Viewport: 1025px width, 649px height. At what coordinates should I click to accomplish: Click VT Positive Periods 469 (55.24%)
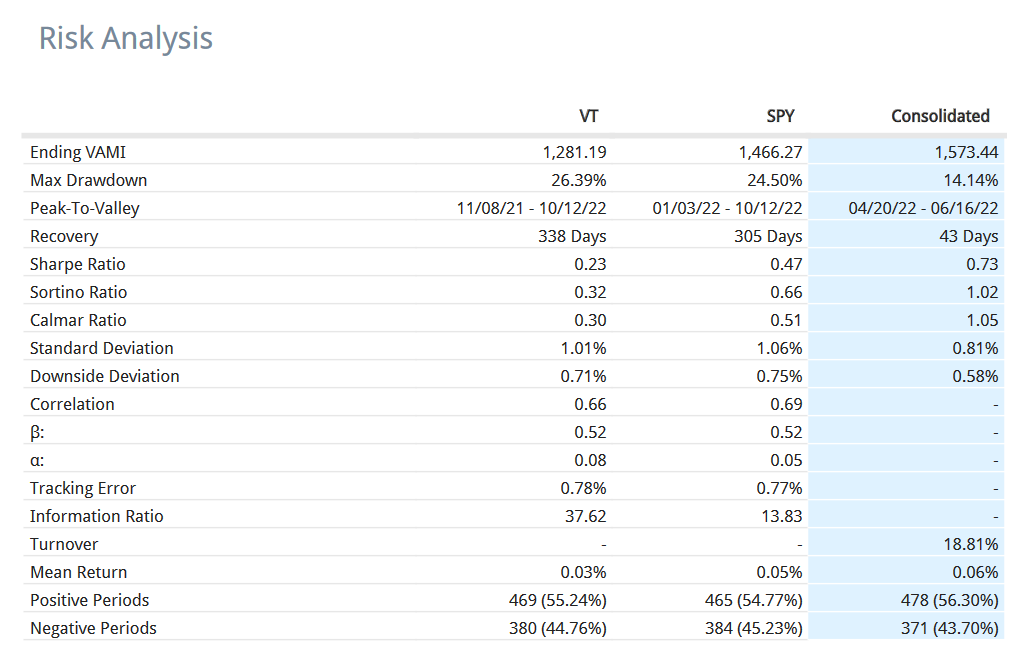click(558, 601)
